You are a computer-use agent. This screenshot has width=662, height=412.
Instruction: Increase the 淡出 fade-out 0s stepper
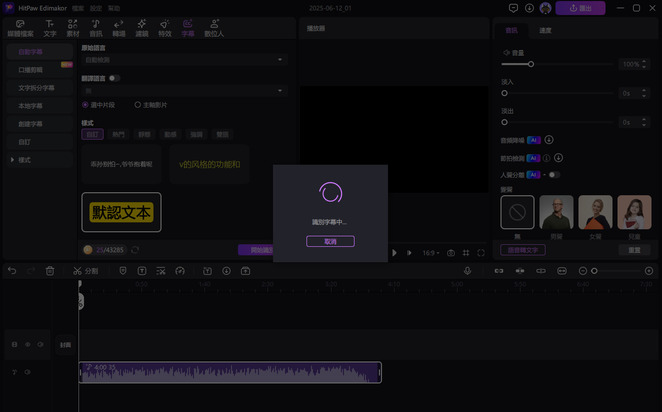coord(644,119)
